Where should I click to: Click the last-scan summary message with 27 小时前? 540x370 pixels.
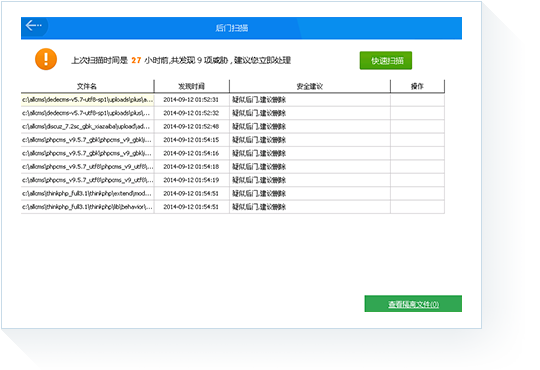pos(181,60)
